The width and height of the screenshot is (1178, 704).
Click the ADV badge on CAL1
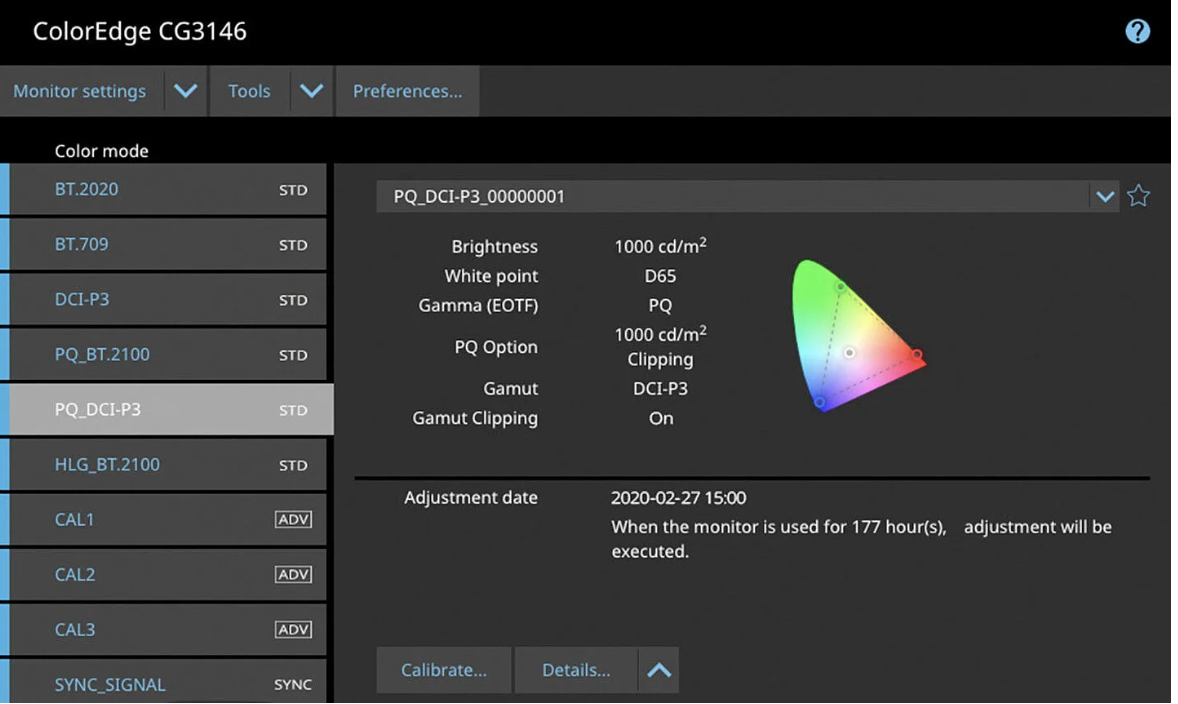293,519
